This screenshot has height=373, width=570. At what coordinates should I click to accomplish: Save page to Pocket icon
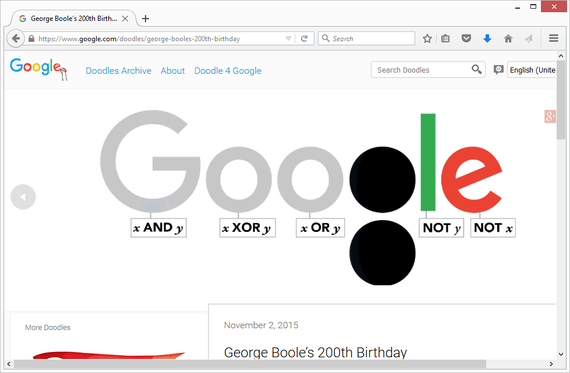click(x=466, y=39)
